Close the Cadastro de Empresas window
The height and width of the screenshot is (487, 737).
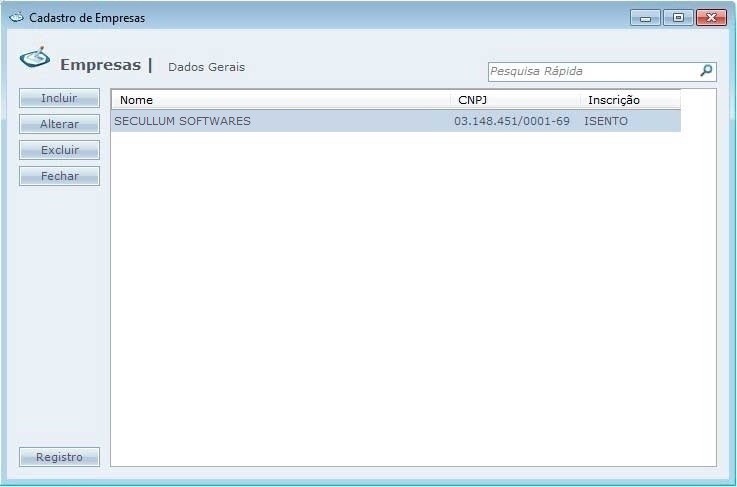point(711,18)
